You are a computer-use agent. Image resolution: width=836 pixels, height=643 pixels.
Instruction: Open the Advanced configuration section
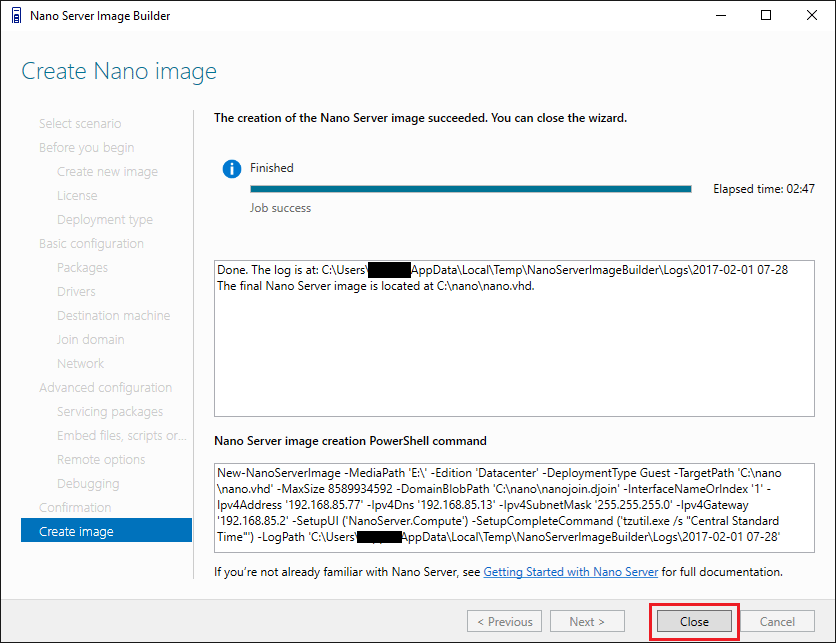pyautogui.click(x=106, y=387)
